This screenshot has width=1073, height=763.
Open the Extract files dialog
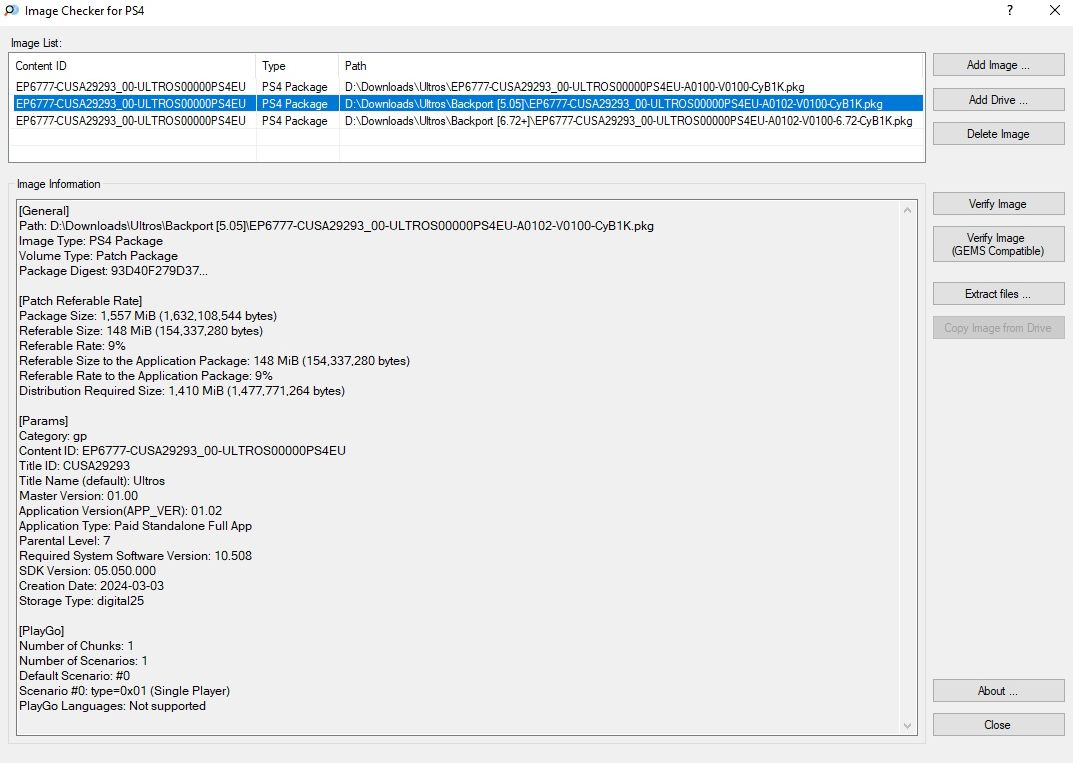click(998, 294)
